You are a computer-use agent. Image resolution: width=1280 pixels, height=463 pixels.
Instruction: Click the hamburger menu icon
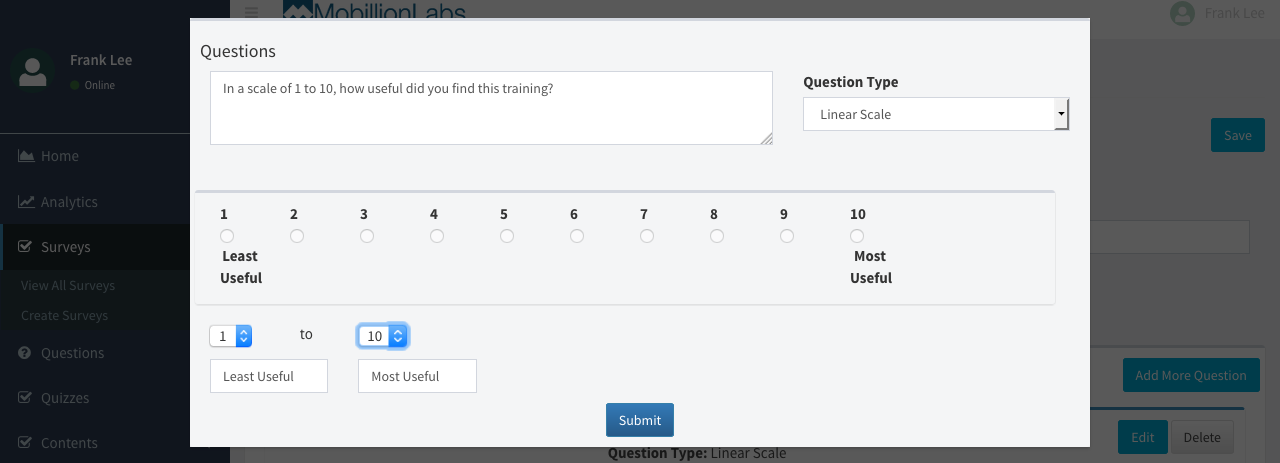(x=251, y=12)
